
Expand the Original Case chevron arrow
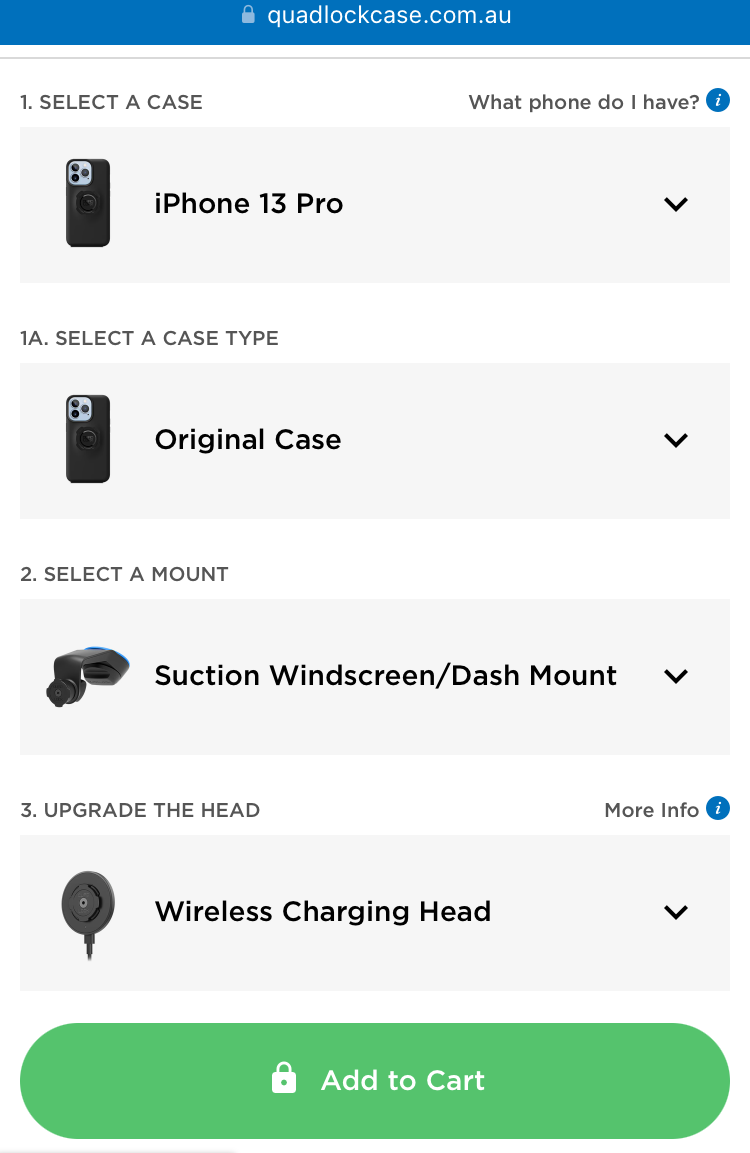pos(676,440)
